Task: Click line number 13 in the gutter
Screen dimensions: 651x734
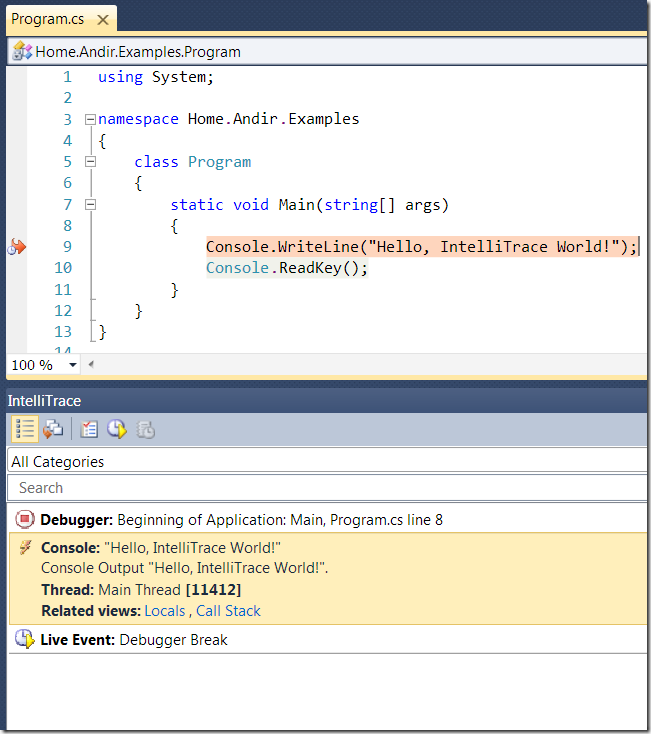Action: pos(63,332)
